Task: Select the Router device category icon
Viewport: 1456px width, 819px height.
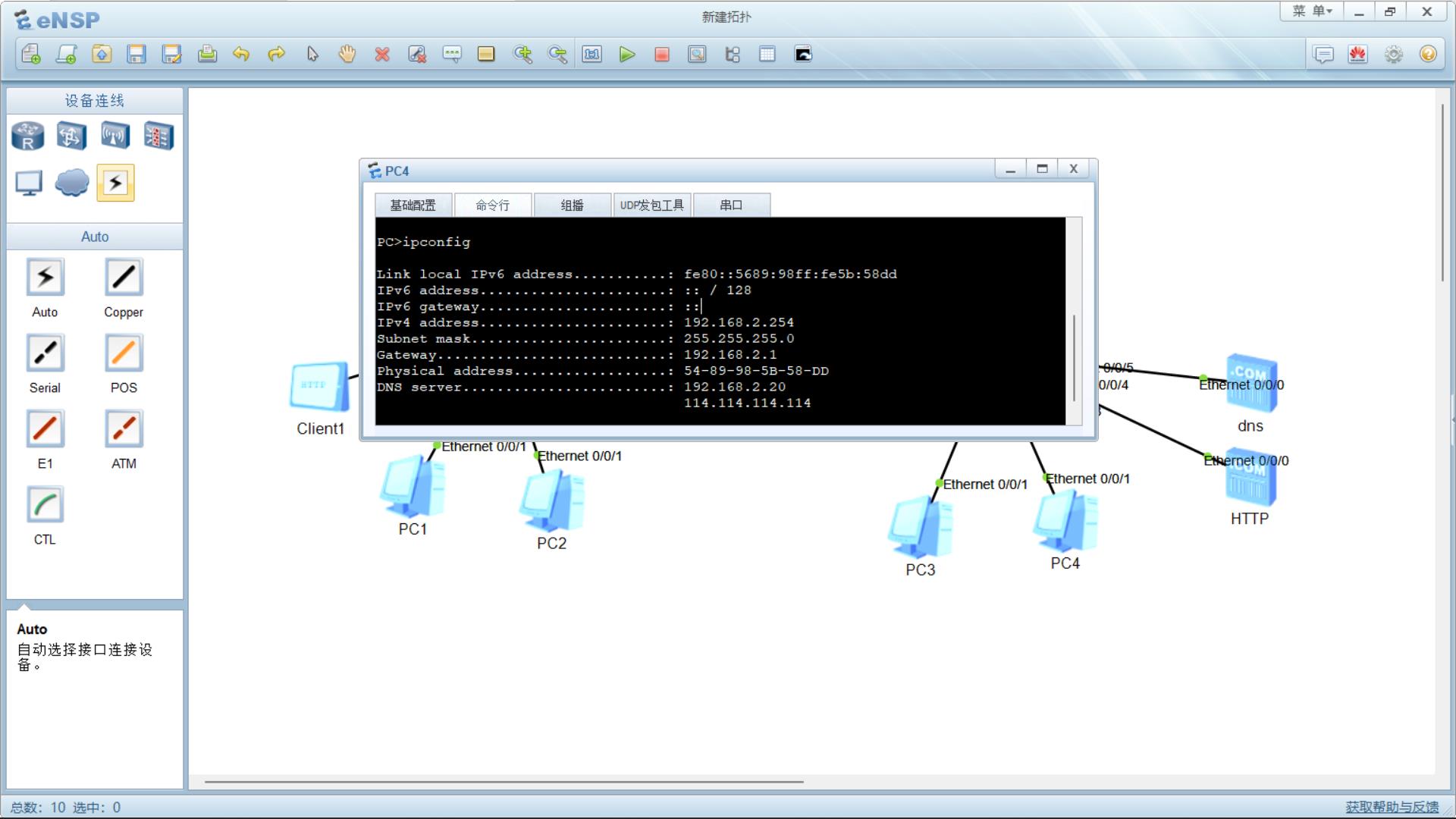Action: (28, 136)
